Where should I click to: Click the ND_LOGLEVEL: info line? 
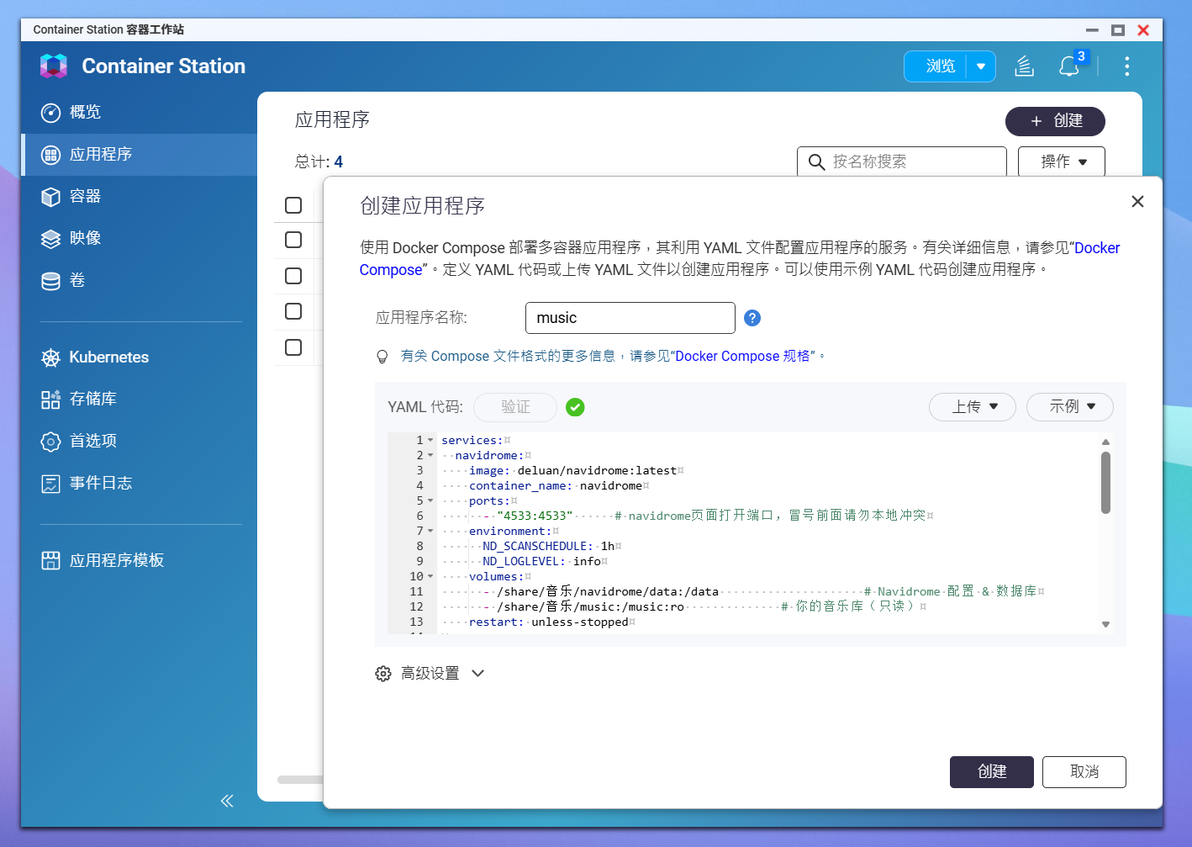tap(541, 561)
